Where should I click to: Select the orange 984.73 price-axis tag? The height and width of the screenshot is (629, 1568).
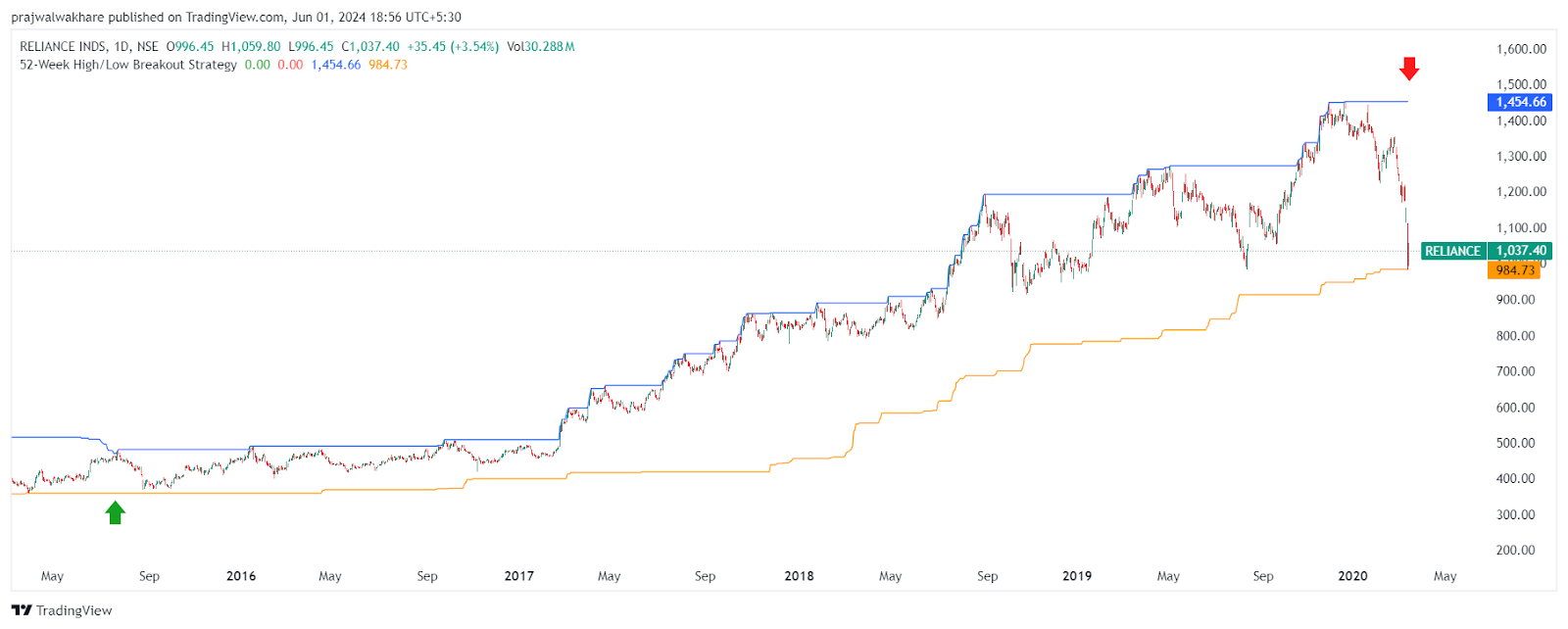coord(1514,270)
